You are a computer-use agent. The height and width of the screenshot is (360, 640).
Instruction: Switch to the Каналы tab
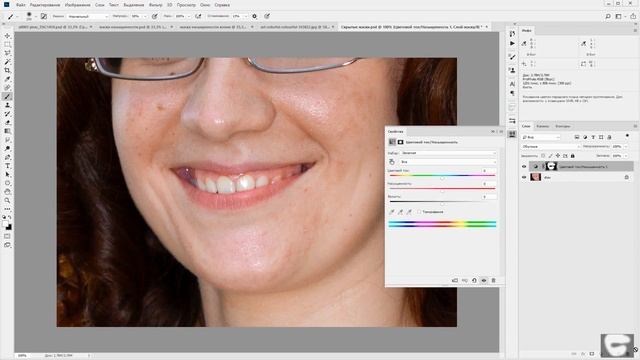coord(542,127)
